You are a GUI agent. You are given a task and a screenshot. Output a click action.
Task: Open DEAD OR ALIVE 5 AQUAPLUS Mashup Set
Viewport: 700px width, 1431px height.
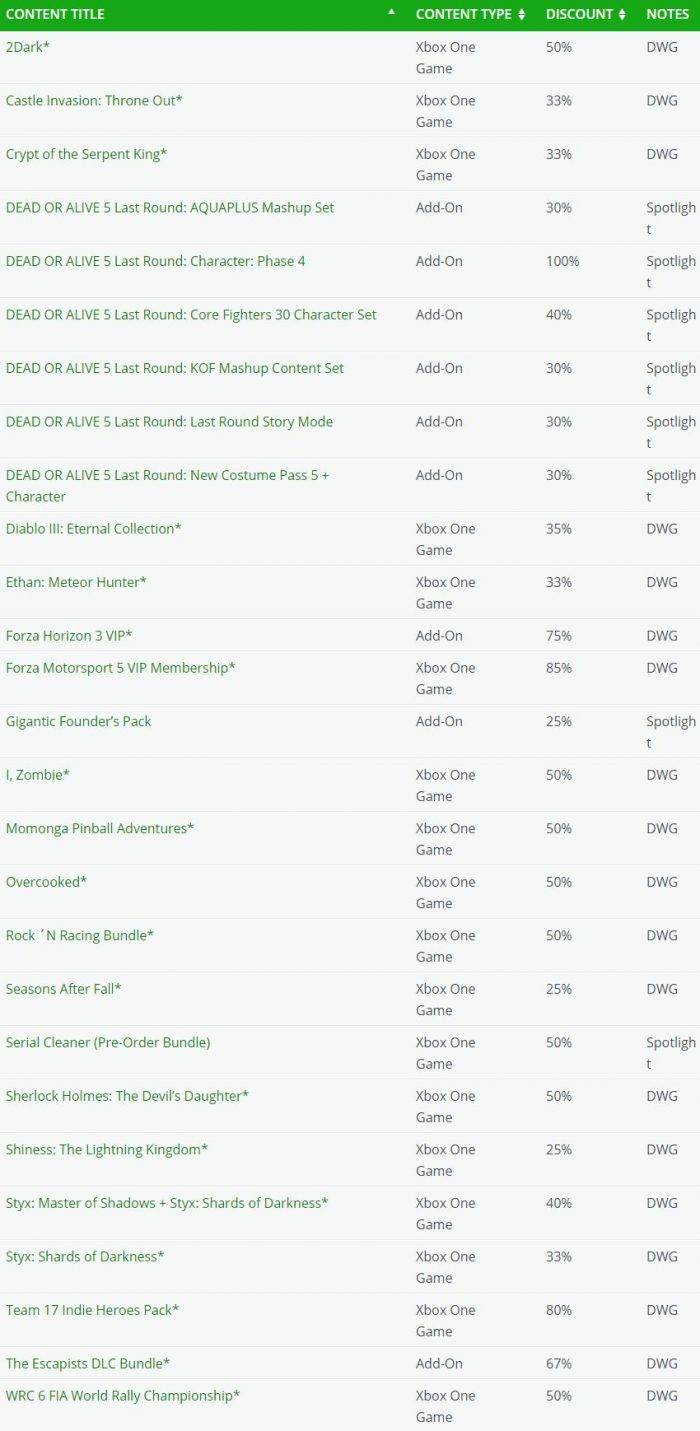[170, 208]
